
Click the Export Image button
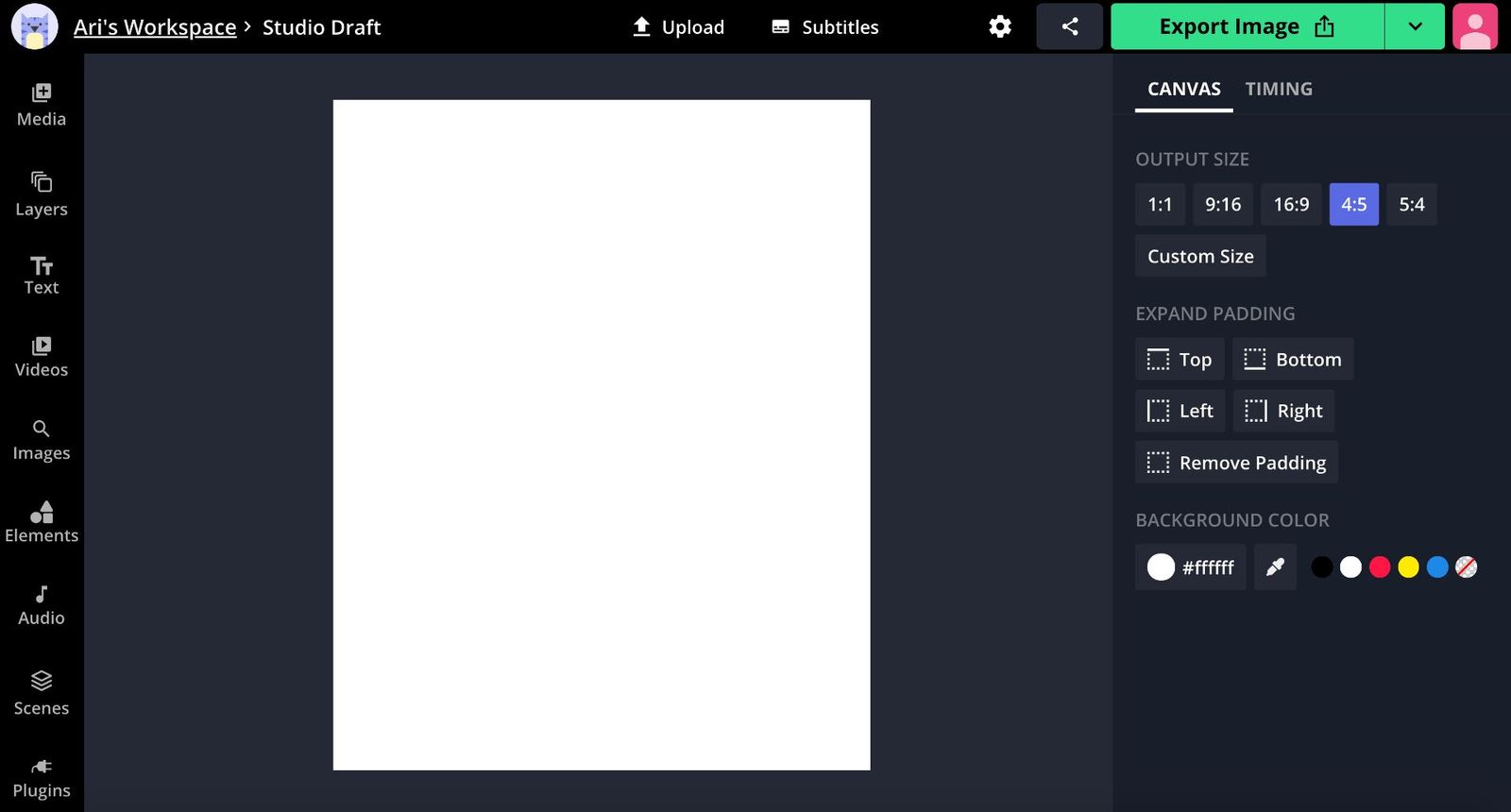click(1247, 26)
